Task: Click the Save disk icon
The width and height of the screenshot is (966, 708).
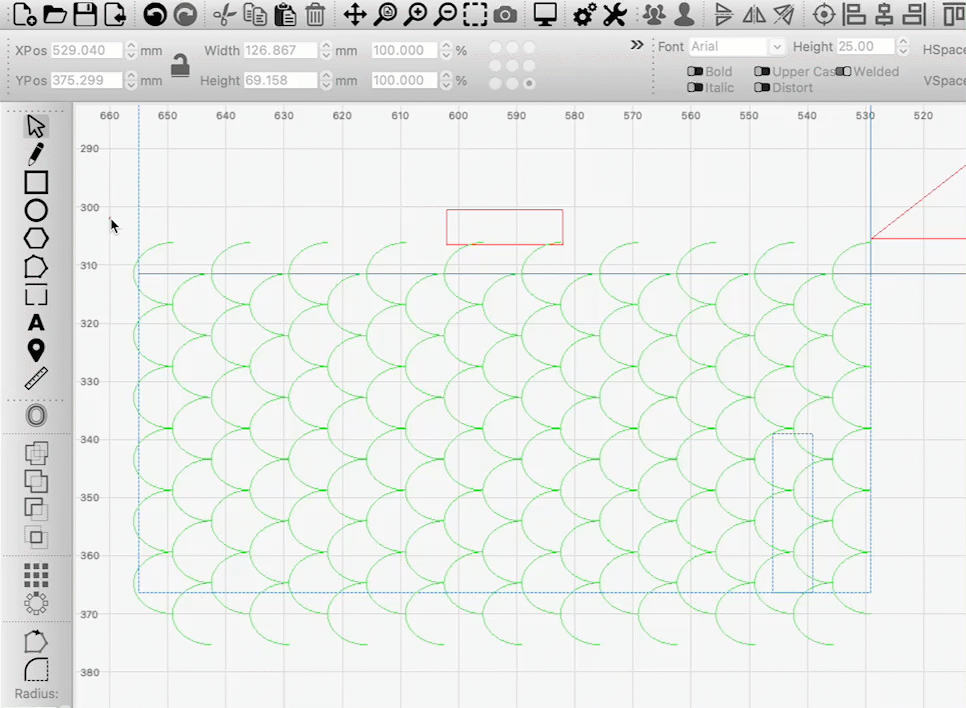Action: coord(85,15)
